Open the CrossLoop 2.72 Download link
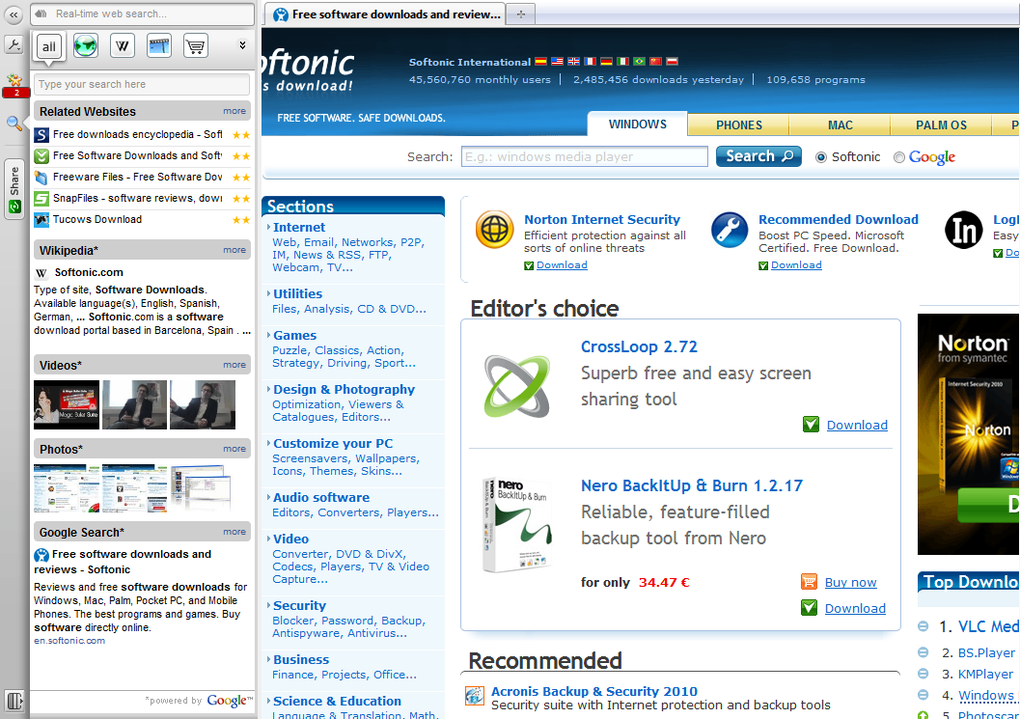Image resolution: width=1020 pixels, height=719 pixels. pyautogui.click(x=857, y=425)
